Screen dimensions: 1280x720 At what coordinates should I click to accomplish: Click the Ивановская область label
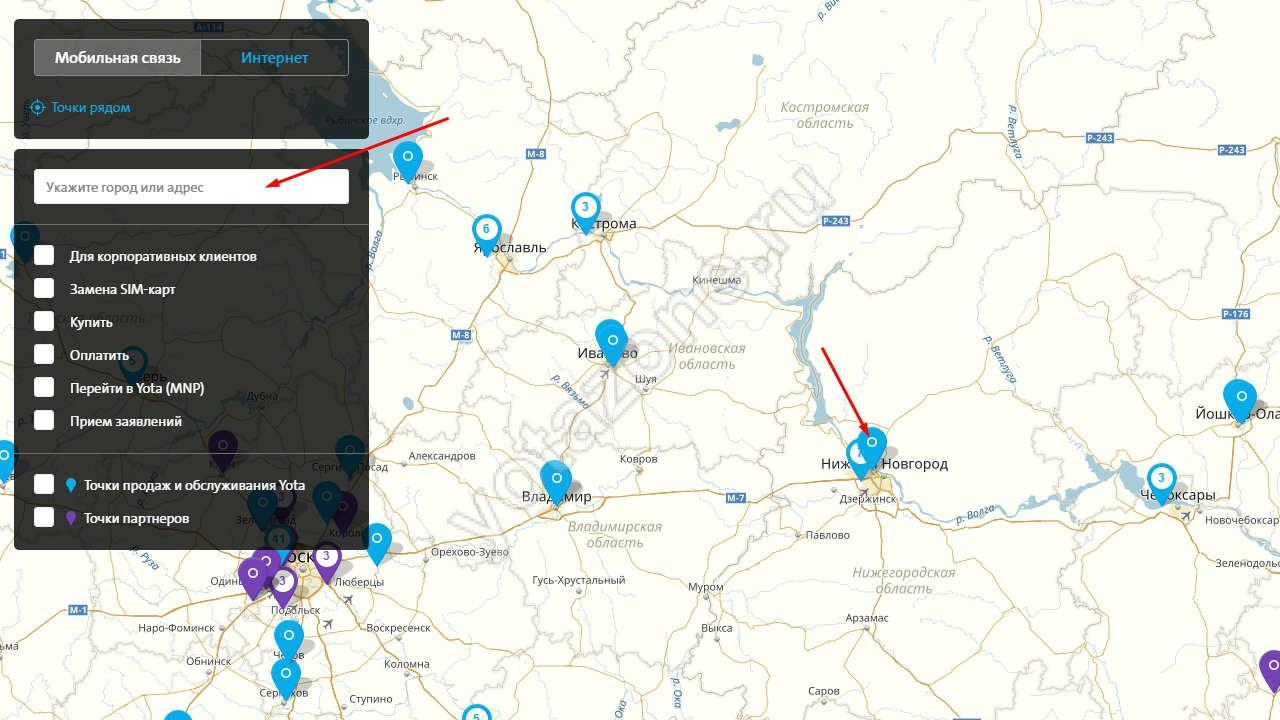706,356
